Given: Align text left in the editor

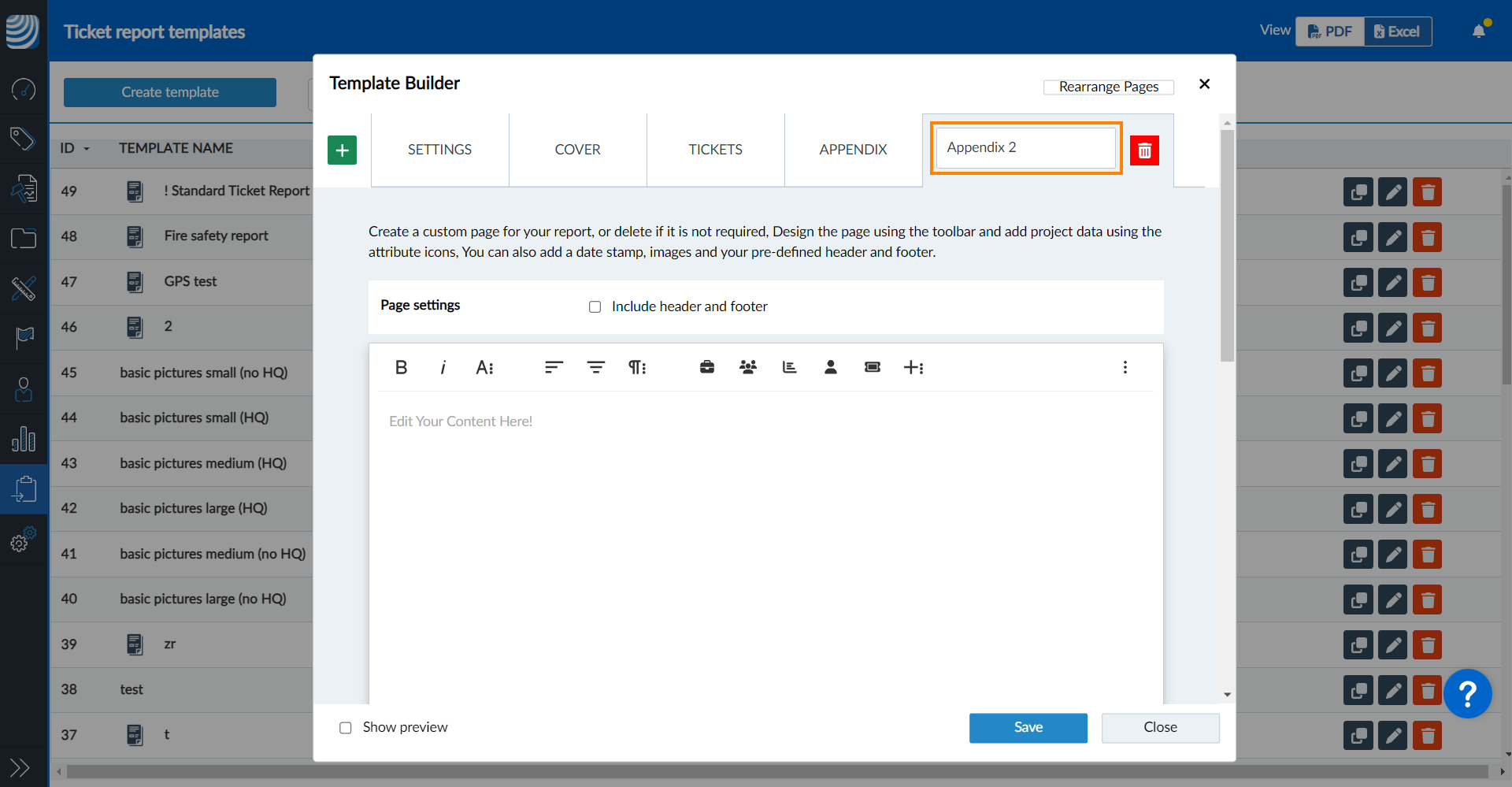Looking at the screenshot, I should [x=554, y=367].
